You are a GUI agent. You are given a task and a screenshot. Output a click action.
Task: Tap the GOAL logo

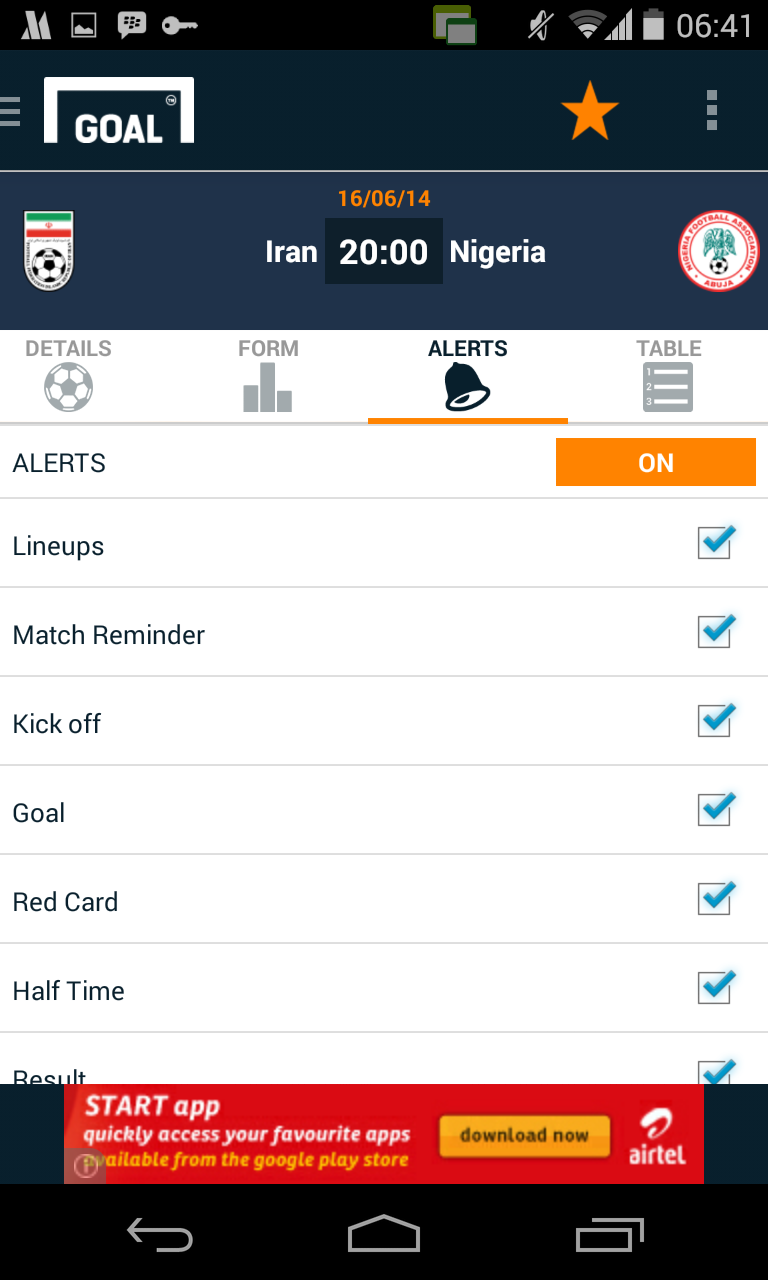click(x=119, y=111)
